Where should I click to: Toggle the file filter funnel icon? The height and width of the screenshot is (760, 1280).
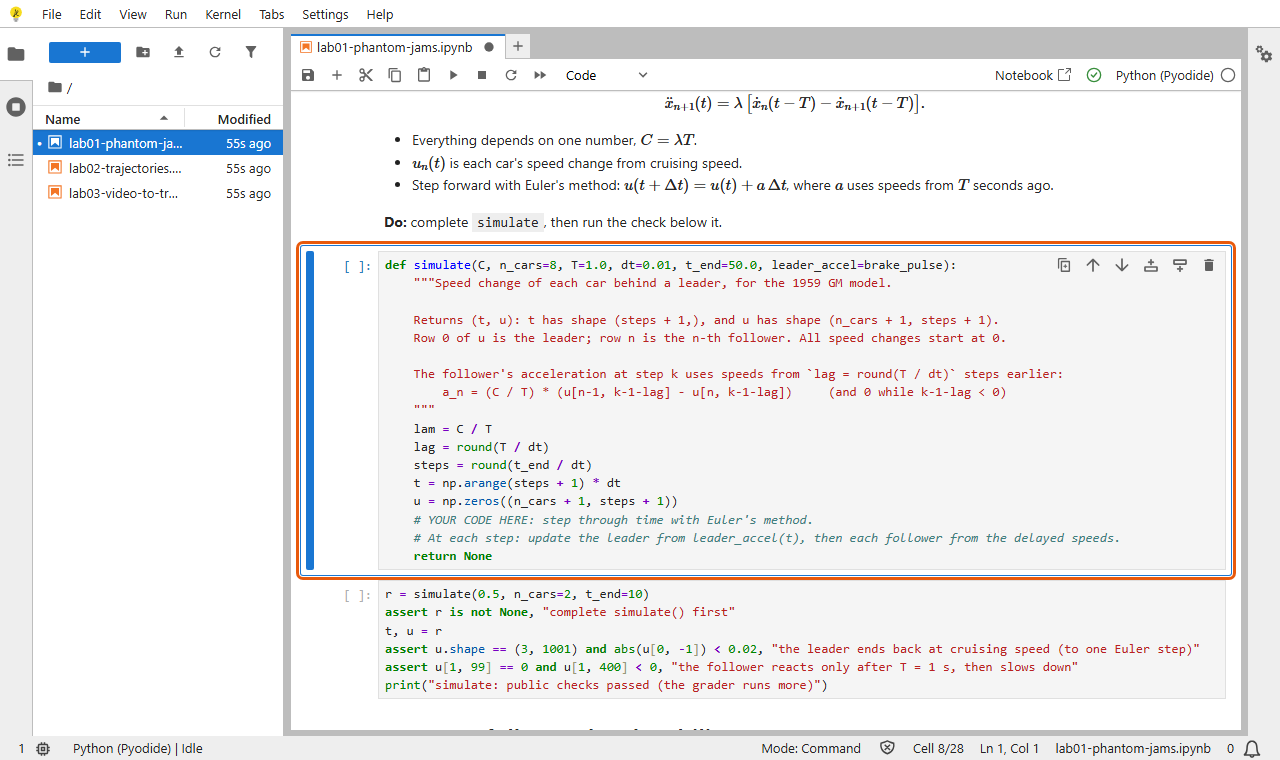[x=251, y=52]
